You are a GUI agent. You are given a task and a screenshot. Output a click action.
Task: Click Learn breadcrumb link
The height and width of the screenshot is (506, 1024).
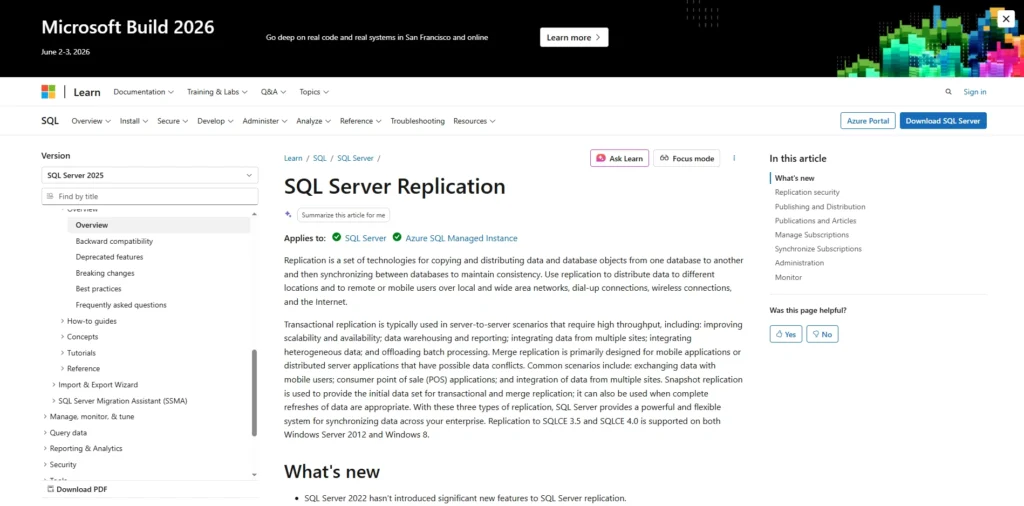click(x=293, y=158)
